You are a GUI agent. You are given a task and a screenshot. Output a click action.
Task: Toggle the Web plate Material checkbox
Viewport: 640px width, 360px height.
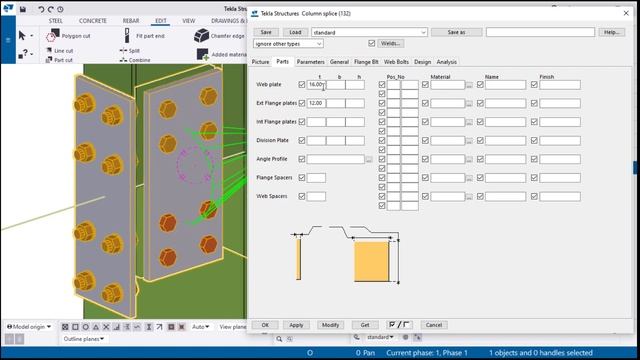pyautogui.click(x=425, y=84)
